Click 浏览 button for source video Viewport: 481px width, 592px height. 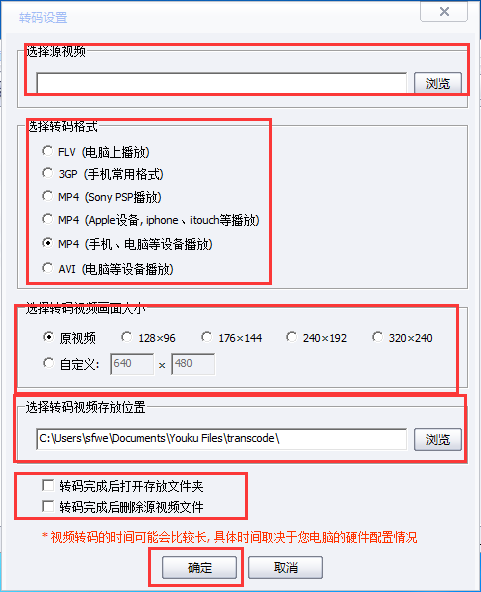click(x=438, y=83)
